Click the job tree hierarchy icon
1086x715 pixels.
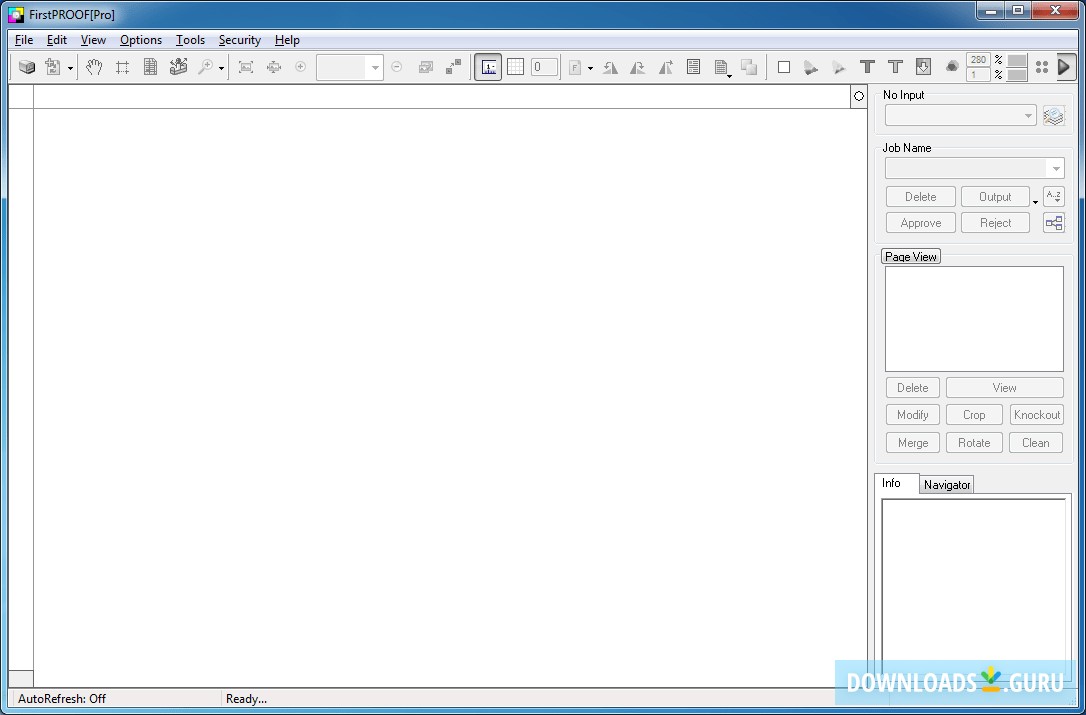[x=1053, y=223]
